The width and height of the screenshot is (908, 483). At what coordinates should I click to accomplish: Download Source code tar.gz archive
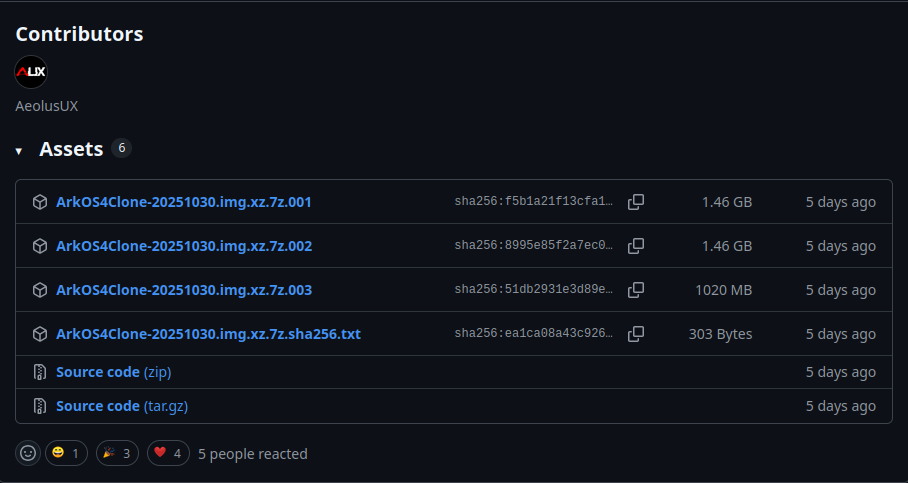click(122, 406)
